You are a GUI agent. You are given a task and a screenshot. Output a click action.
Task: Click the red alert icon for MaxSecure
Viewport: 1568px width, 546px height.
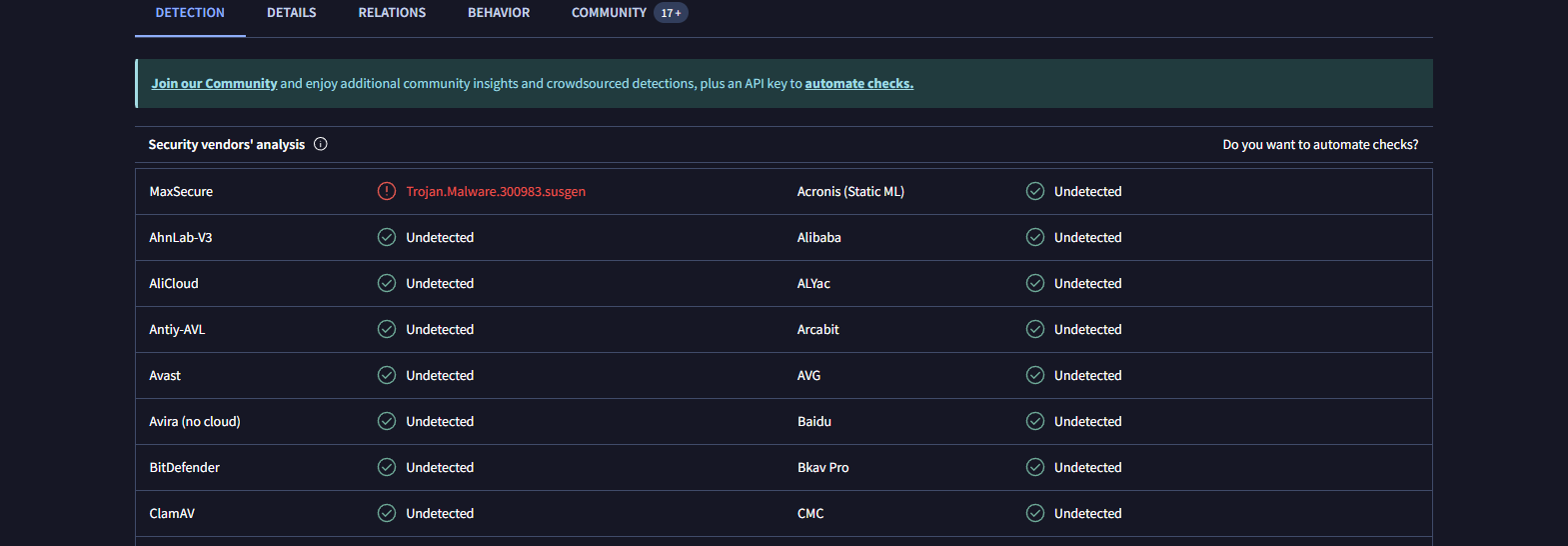[387, 191]
